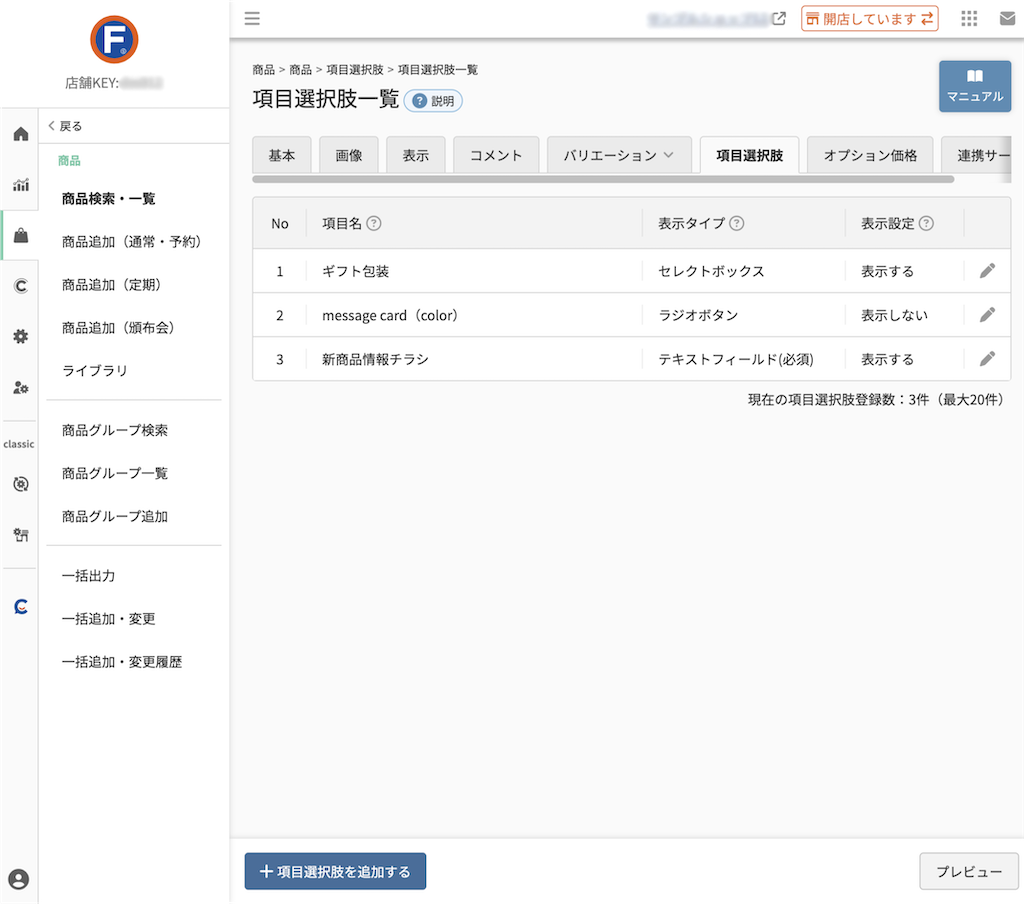The height and width of the screenshot is (904, 1024).
Task: Open 商品グループ追加 menu item
Action: point(115,516)
